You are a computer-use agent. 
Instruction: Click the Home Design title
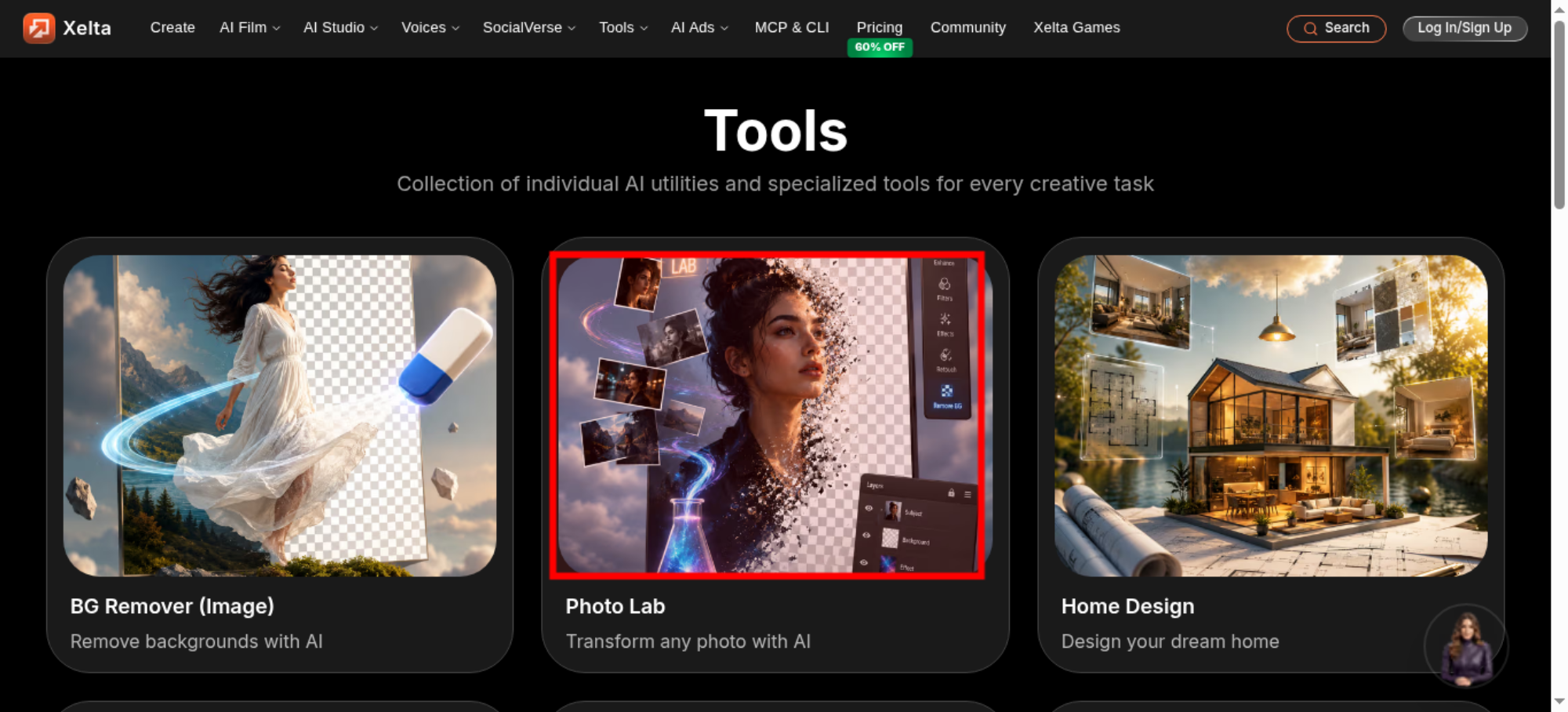[1127, 606]
